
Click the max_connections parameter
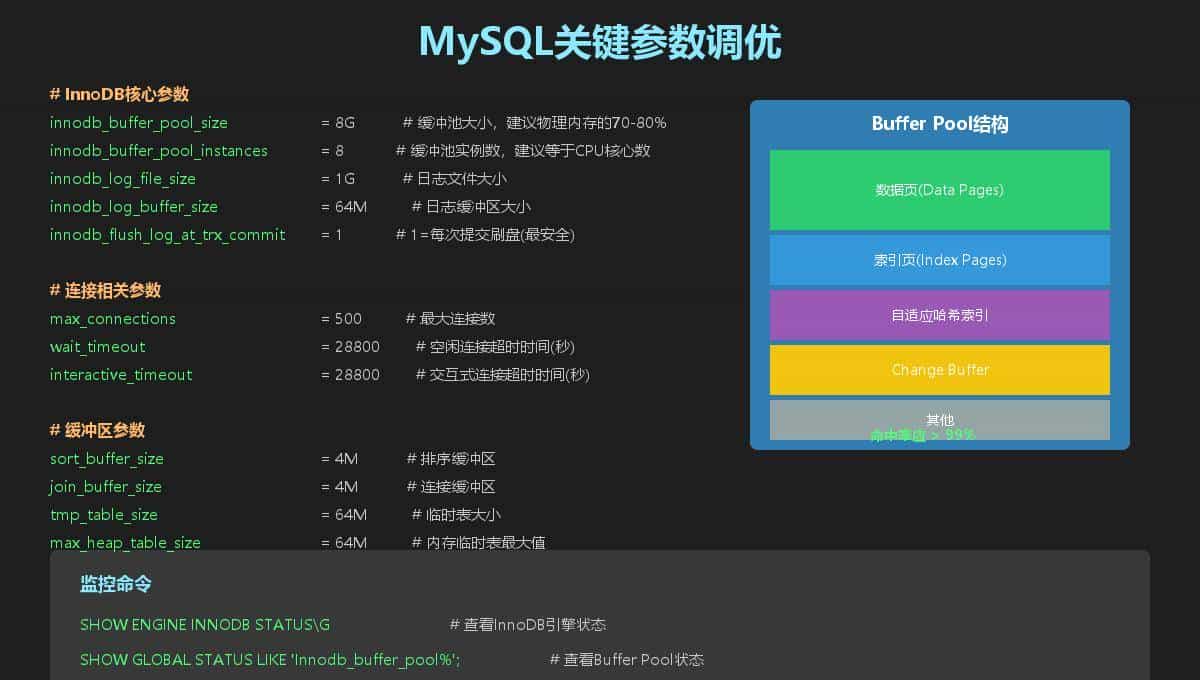tap(112, 319)
